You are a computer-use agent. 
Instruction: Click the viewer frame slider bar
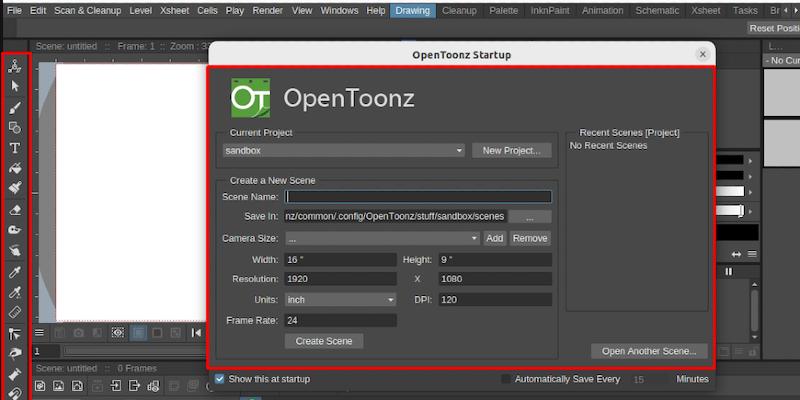click(x=135, y=351)
